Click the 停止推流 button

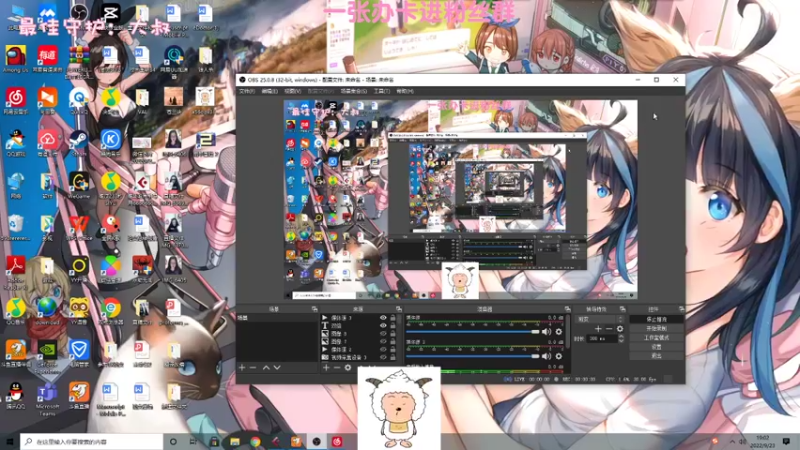tap(656, 319)
